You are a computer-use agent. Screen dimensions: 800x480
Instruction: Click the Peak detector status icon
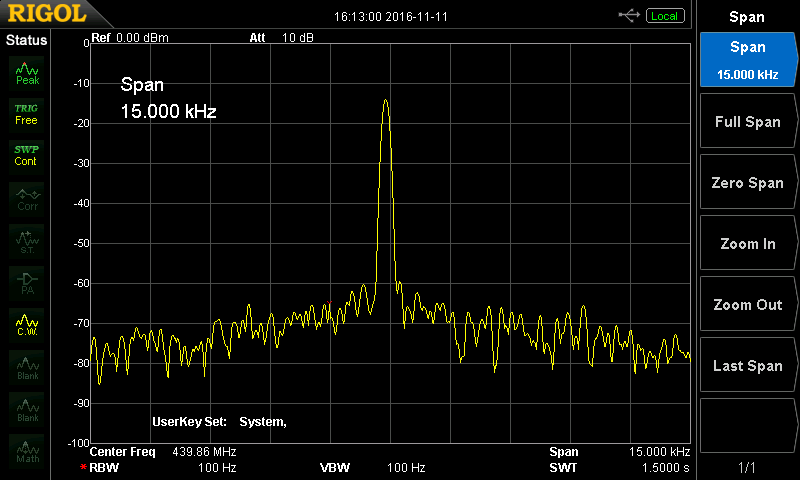pos(27,72)
